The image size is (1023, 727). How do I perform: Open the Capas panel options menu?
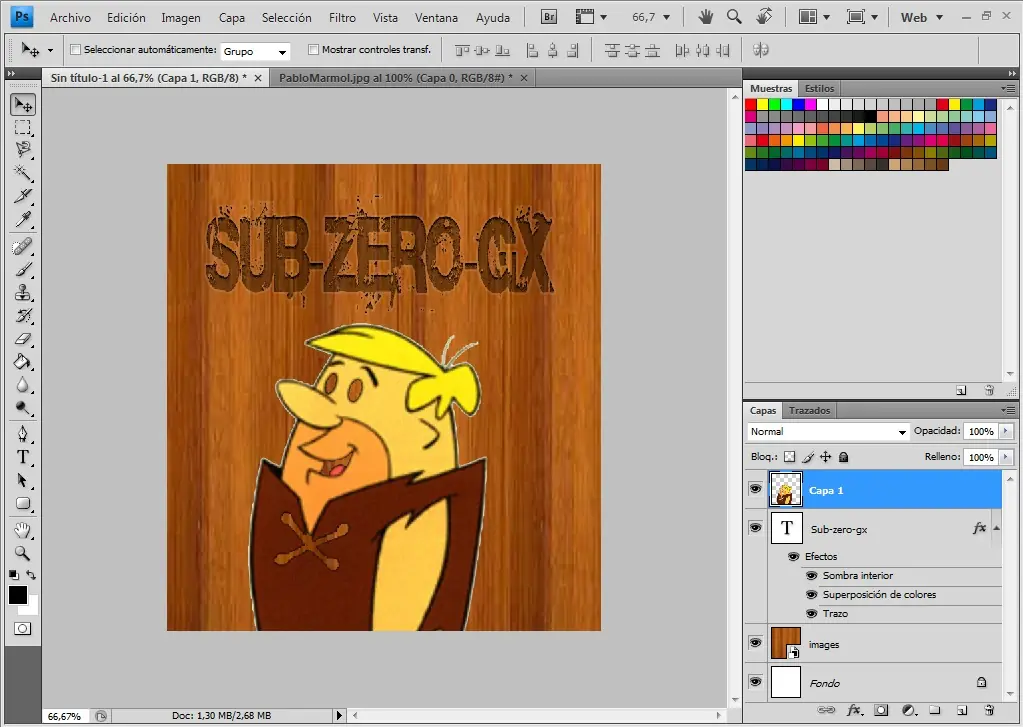(1009, 410)
